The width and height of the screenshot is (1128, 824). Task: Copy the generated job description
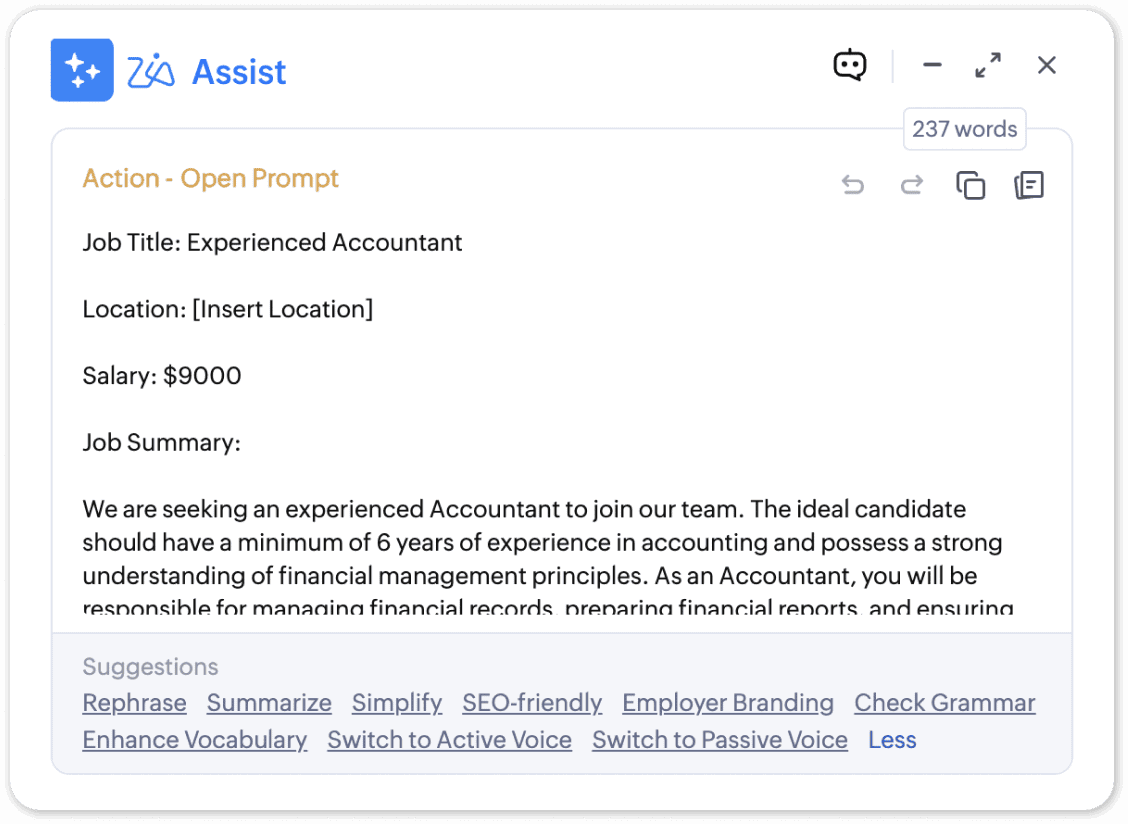(x=969, y=185)
